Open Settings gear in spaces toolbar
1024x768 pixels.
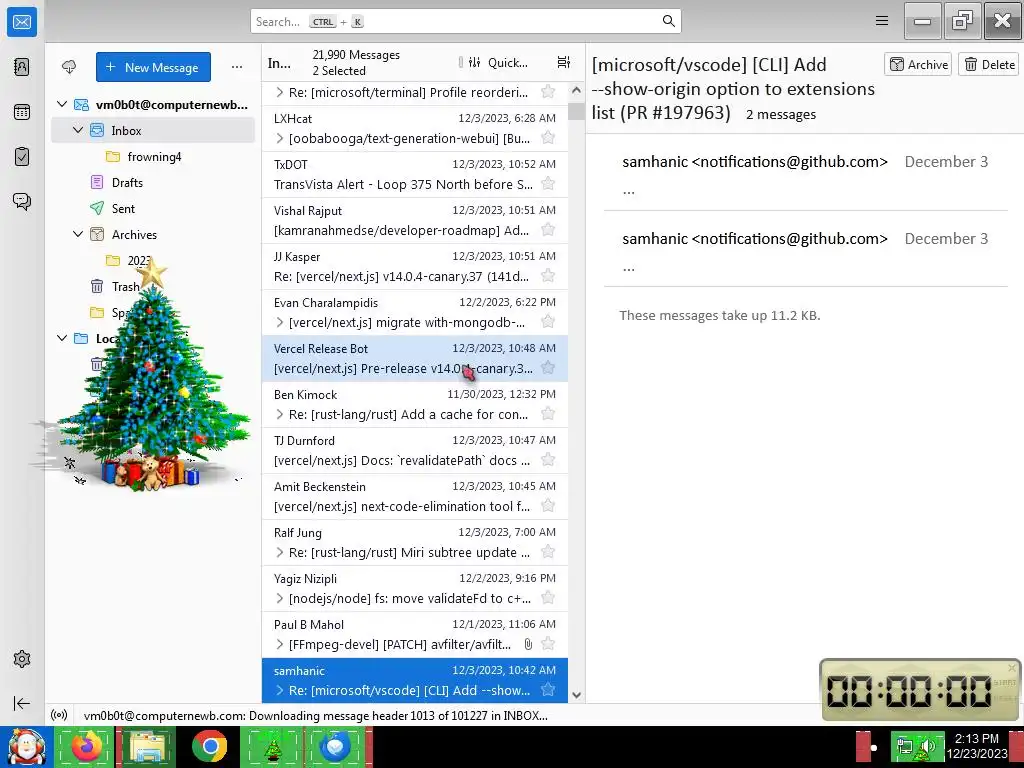click(x=22, y=659)
